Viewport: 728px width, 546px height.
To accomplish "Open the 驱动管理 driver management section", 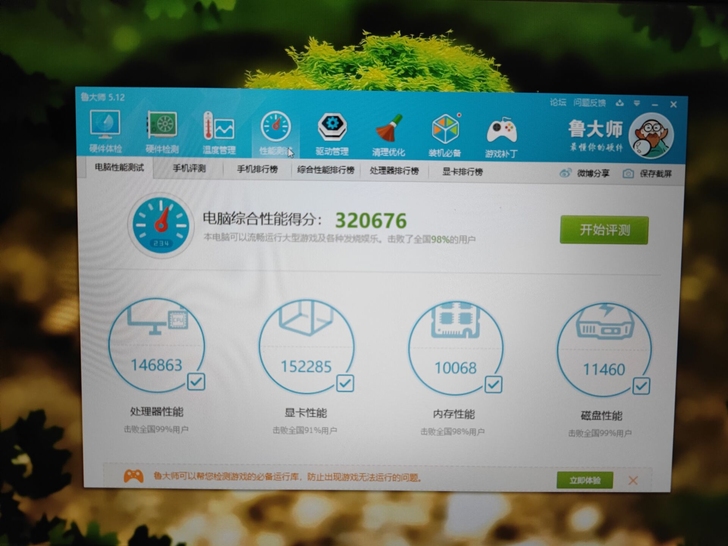I will point(332,134).
